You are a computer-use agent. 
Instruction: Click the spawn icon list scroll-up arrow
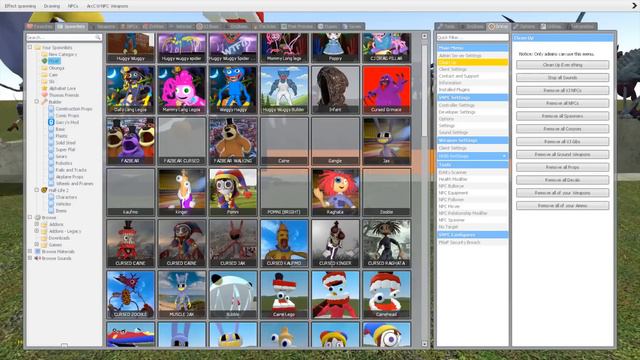(424, 36)
